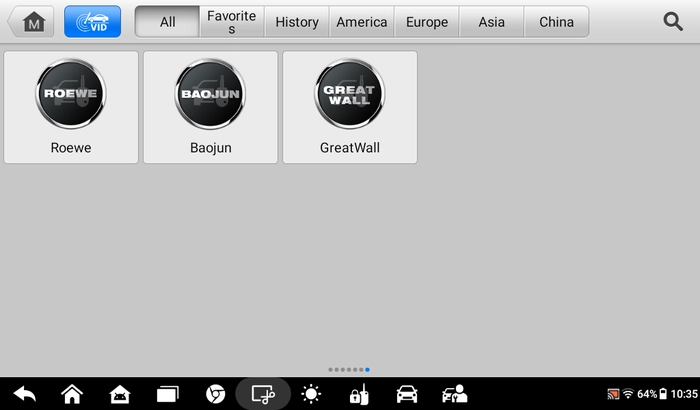Image resolution: width=700 pixels, height=410 pixels.
Task: Open the GreatWall brand tile
Action: pyautogui.click(x=350, y=107)
